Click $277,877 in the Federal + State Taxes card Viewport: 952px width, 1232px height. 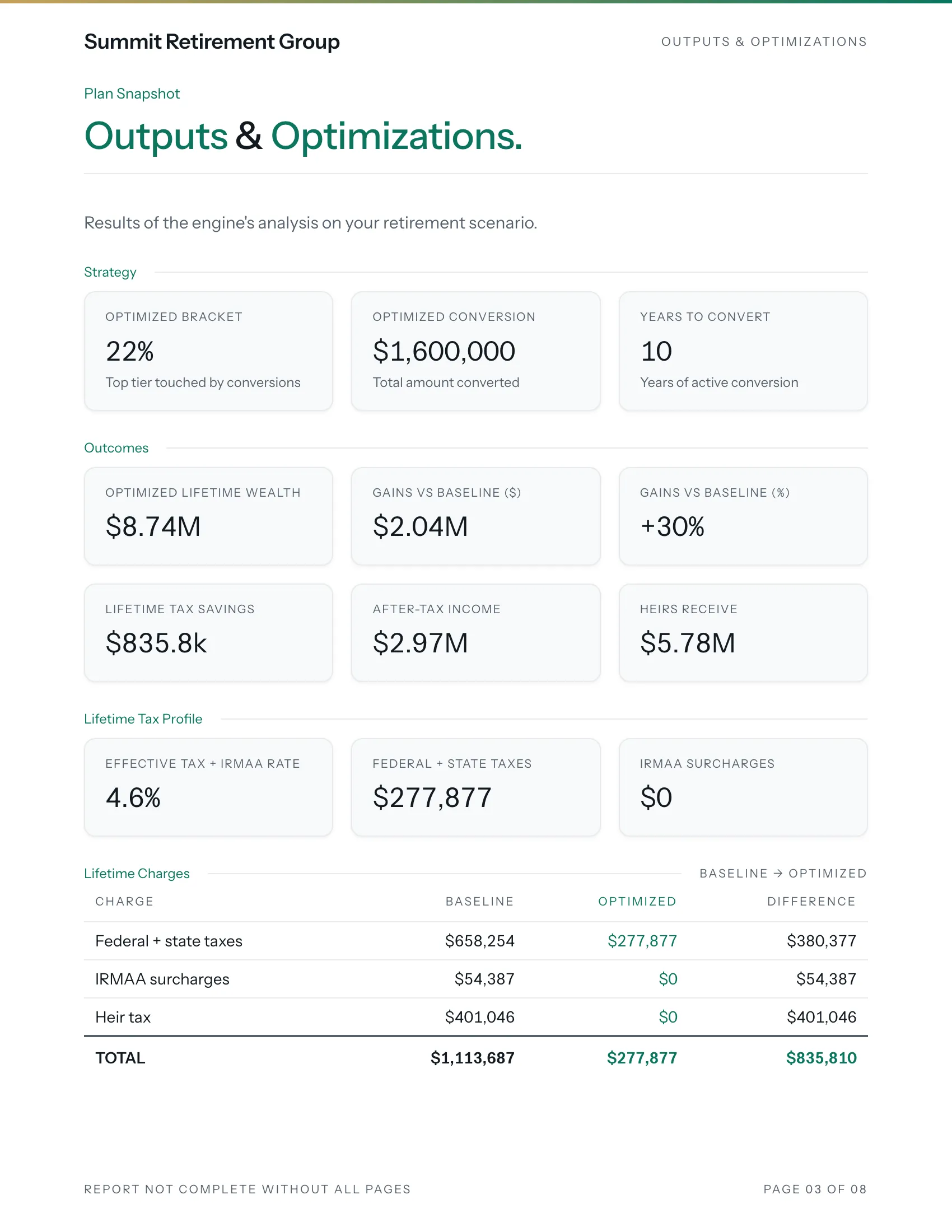pos(432,797)
